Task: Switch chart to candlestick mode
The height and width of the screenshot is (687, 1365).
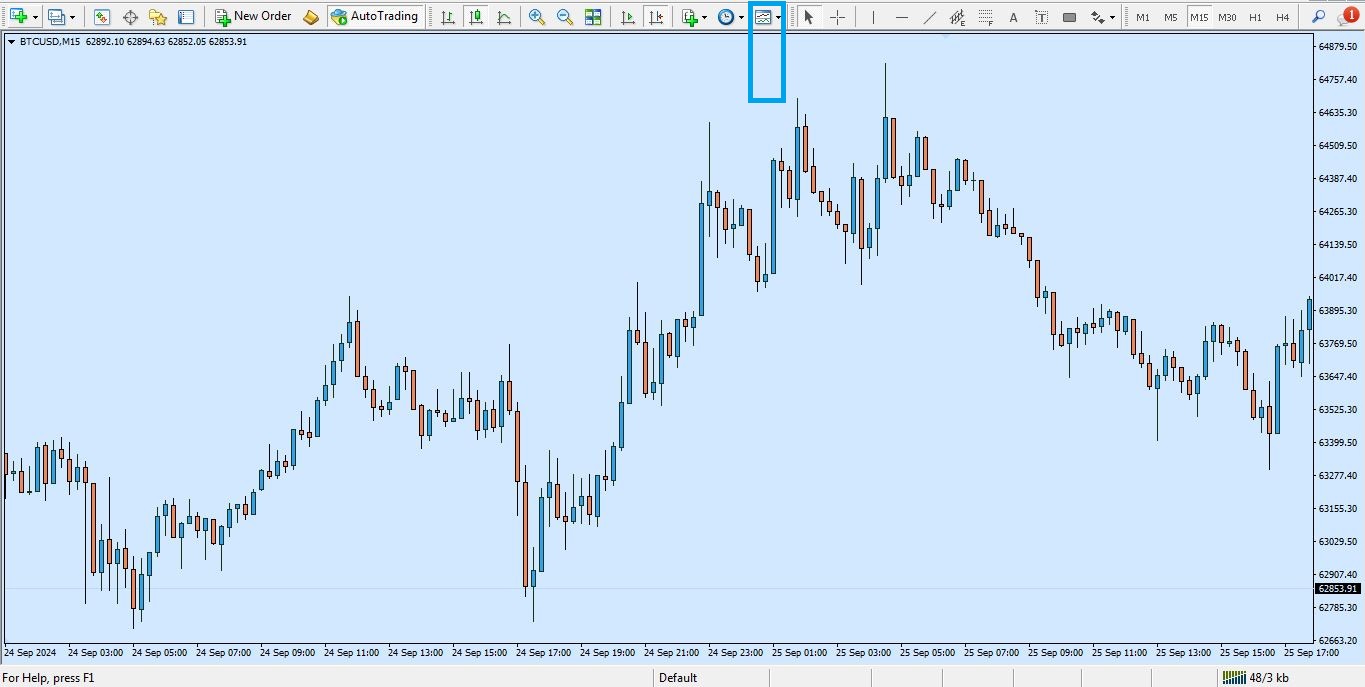Action: click(475, 17)
